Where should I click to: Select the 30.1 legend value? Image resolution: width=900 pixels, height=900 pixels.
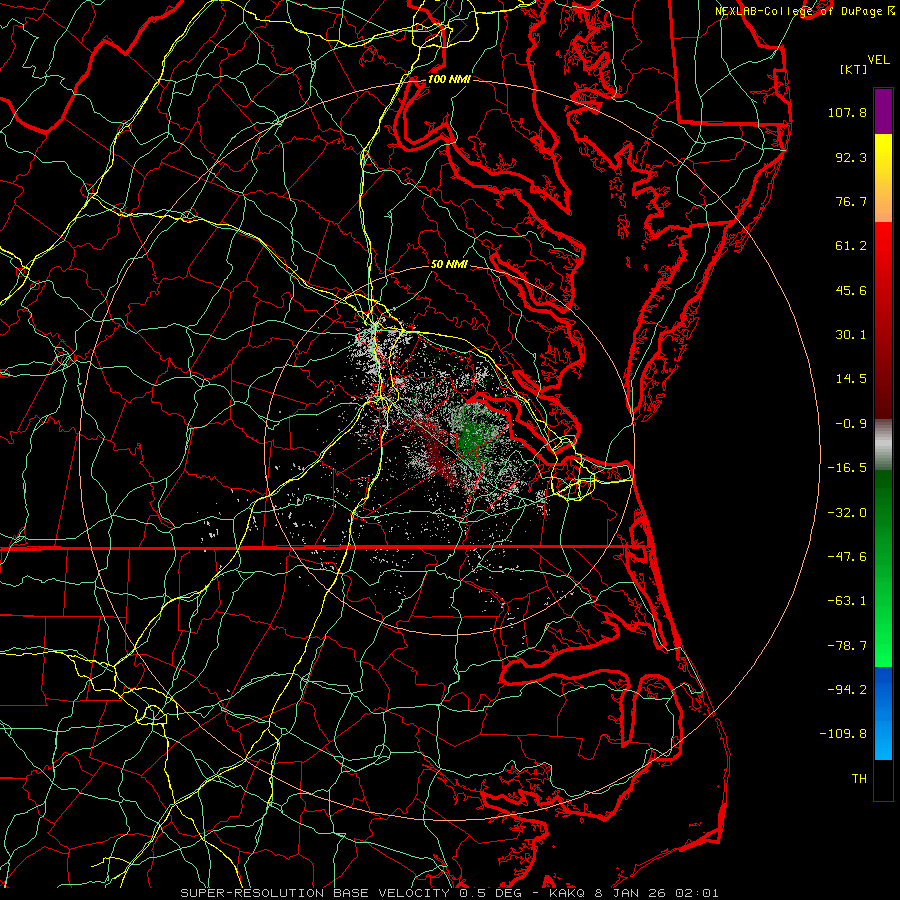coord(851,335)
